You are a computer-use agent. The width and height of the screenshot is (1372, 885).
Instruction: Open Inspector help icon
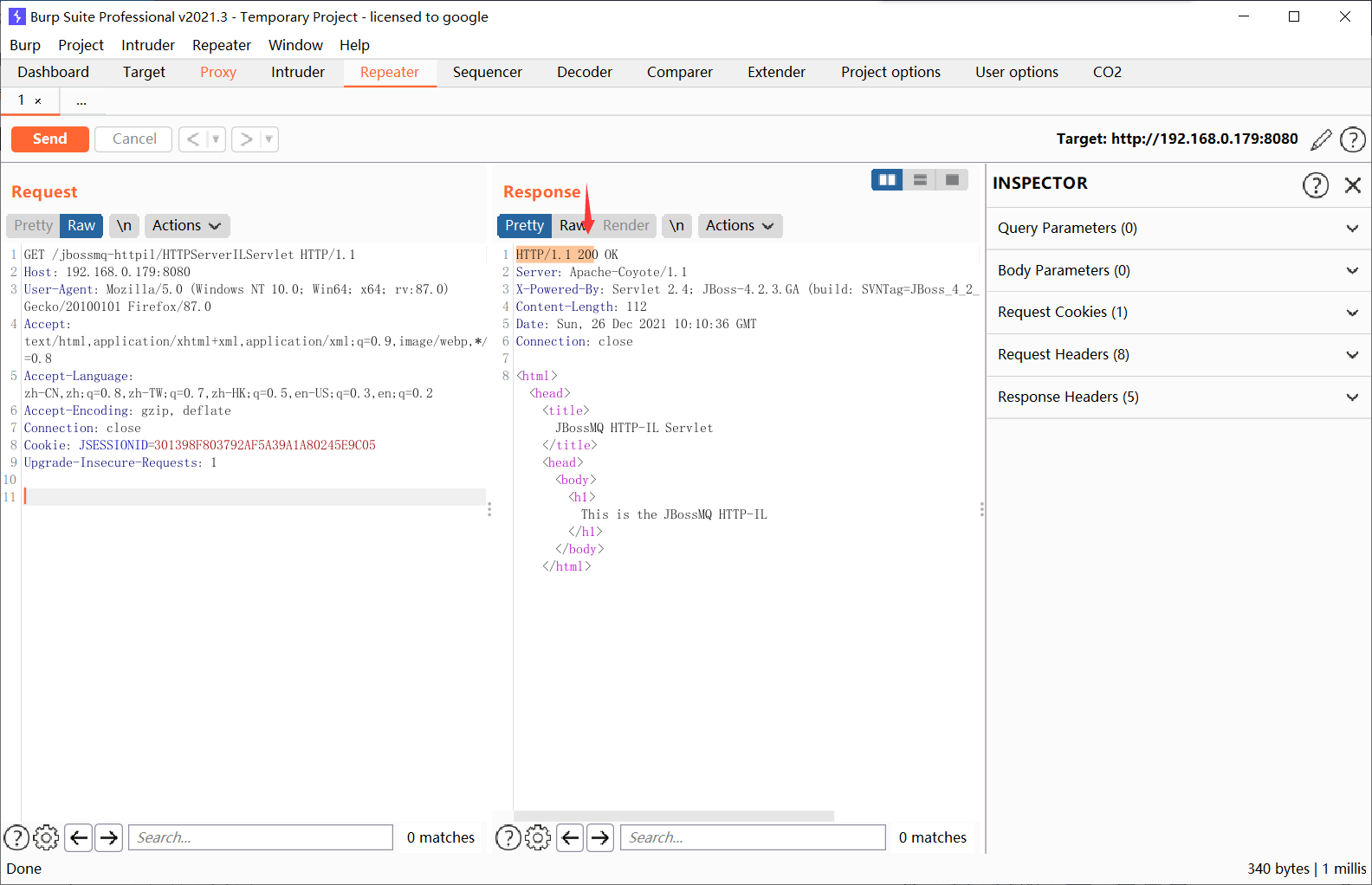(1316, 184)
